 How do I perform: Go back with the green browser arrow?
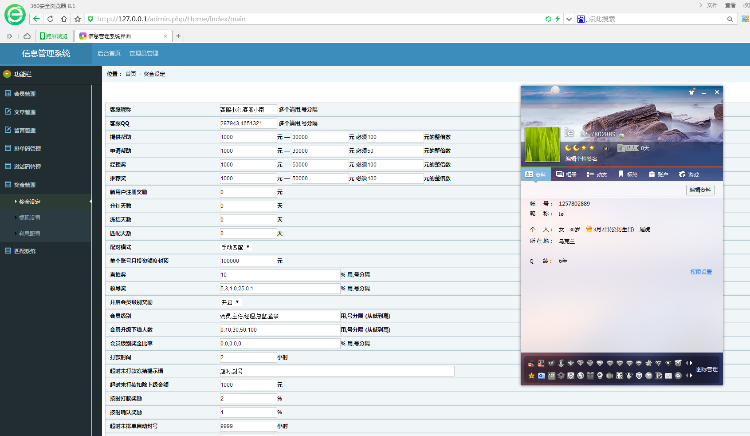36,19
